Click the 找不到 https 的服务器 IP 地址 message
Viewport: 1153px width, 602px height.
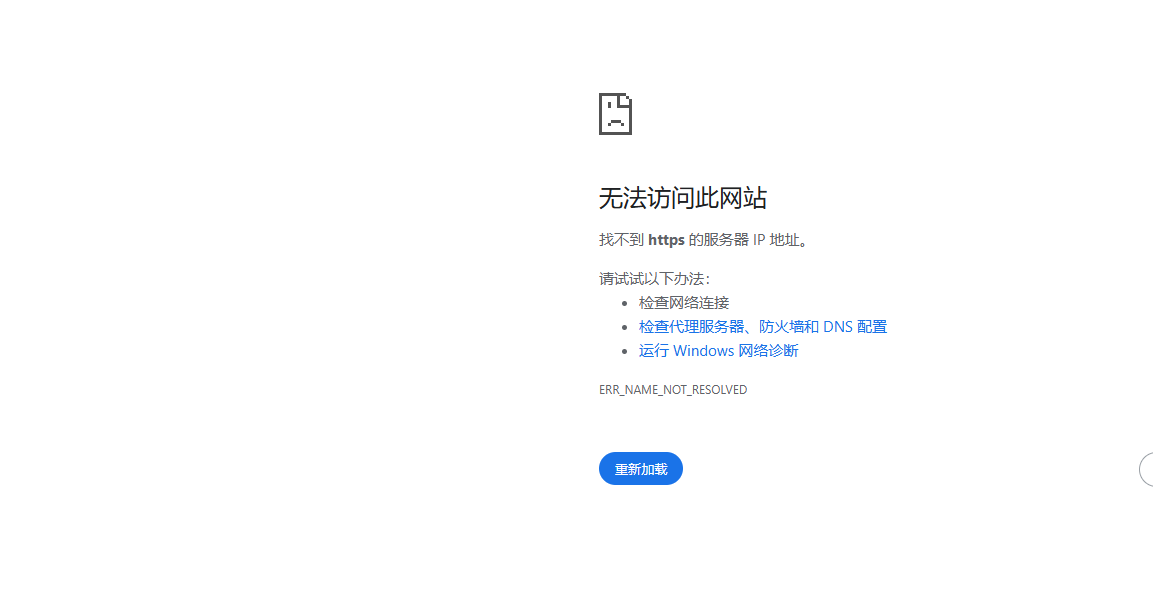pos(704,240)
